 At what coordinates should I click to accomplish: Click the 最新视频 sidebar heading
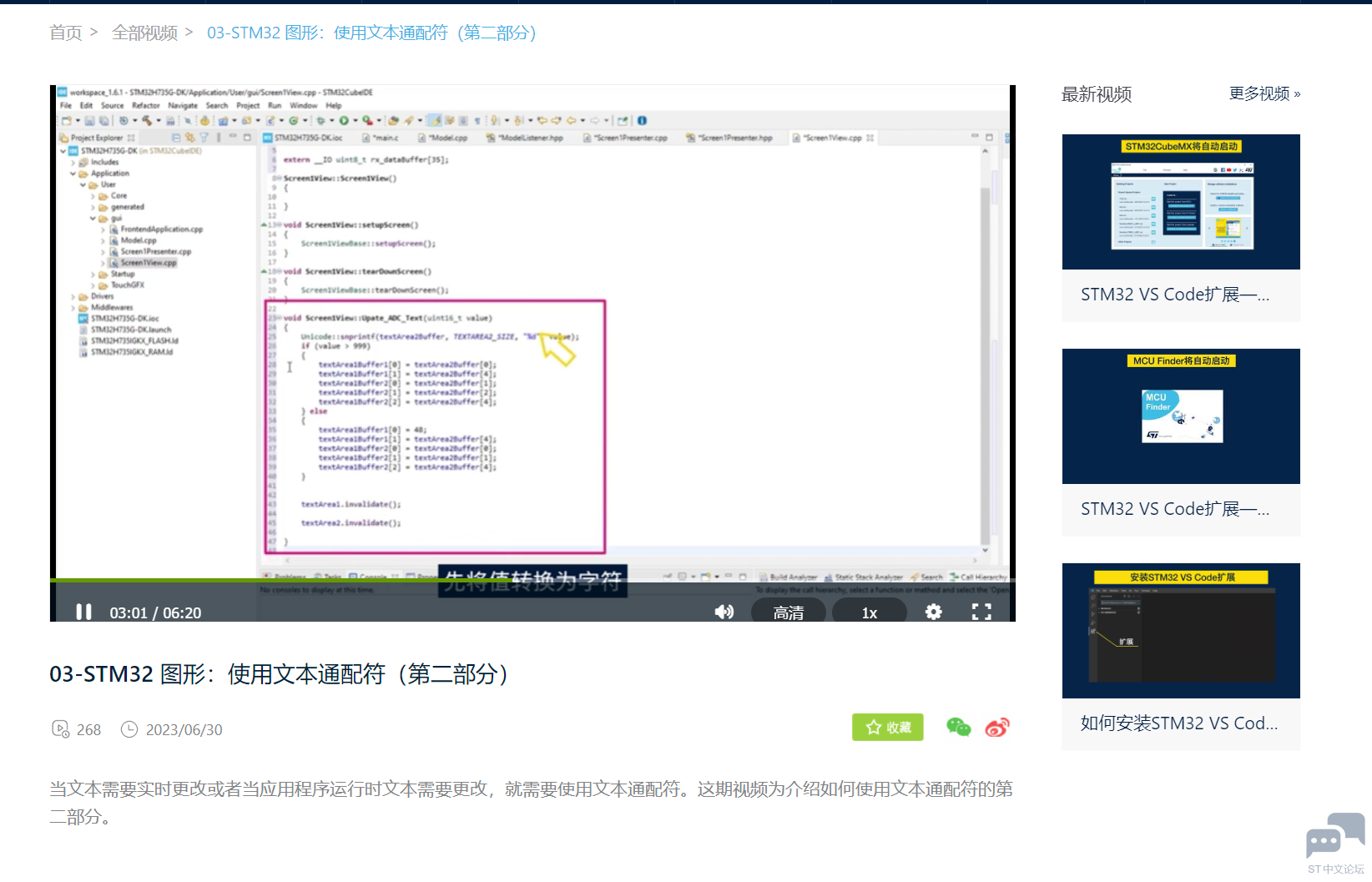point(1097,94)
